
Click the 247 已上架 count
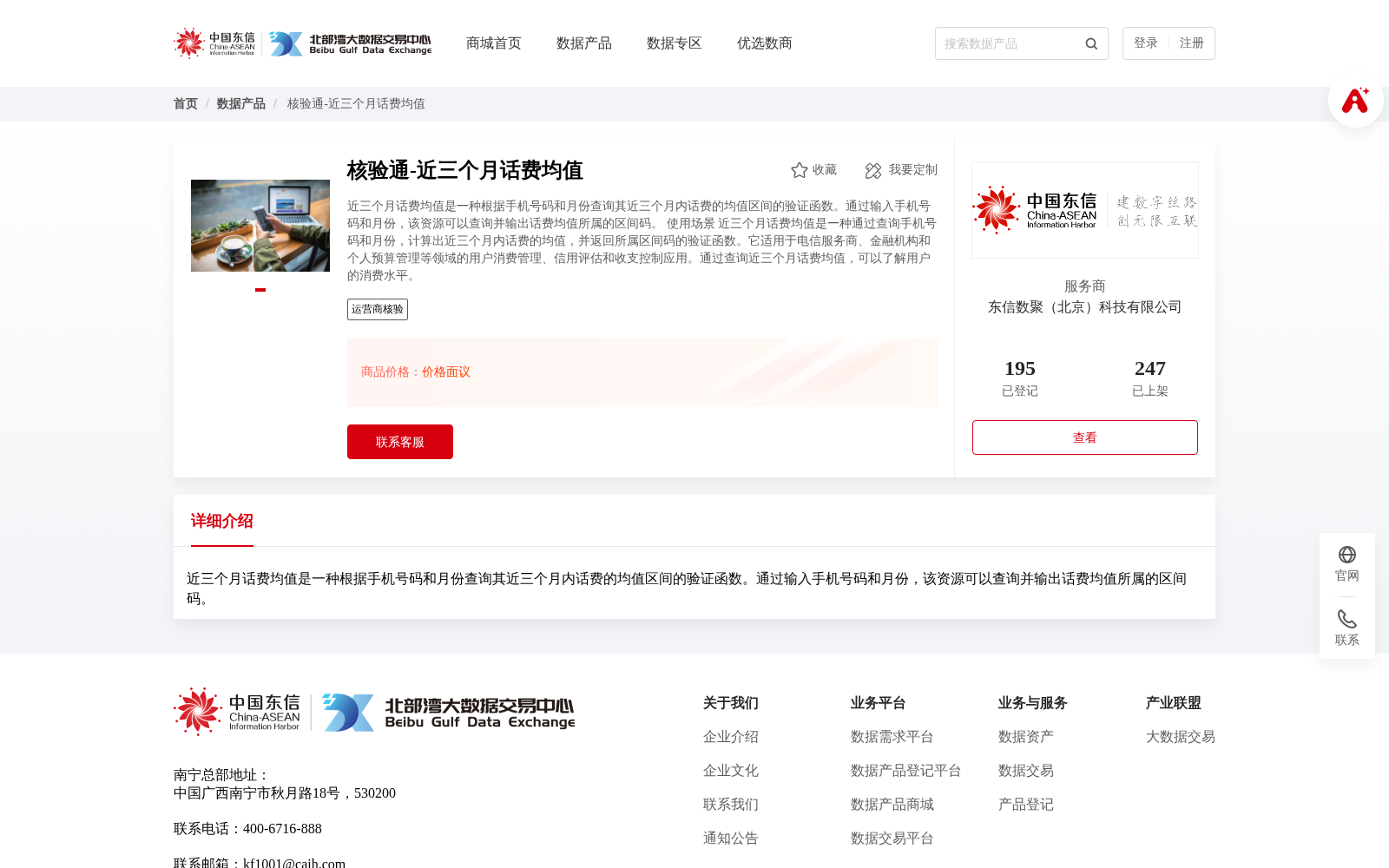point(1150,378)
